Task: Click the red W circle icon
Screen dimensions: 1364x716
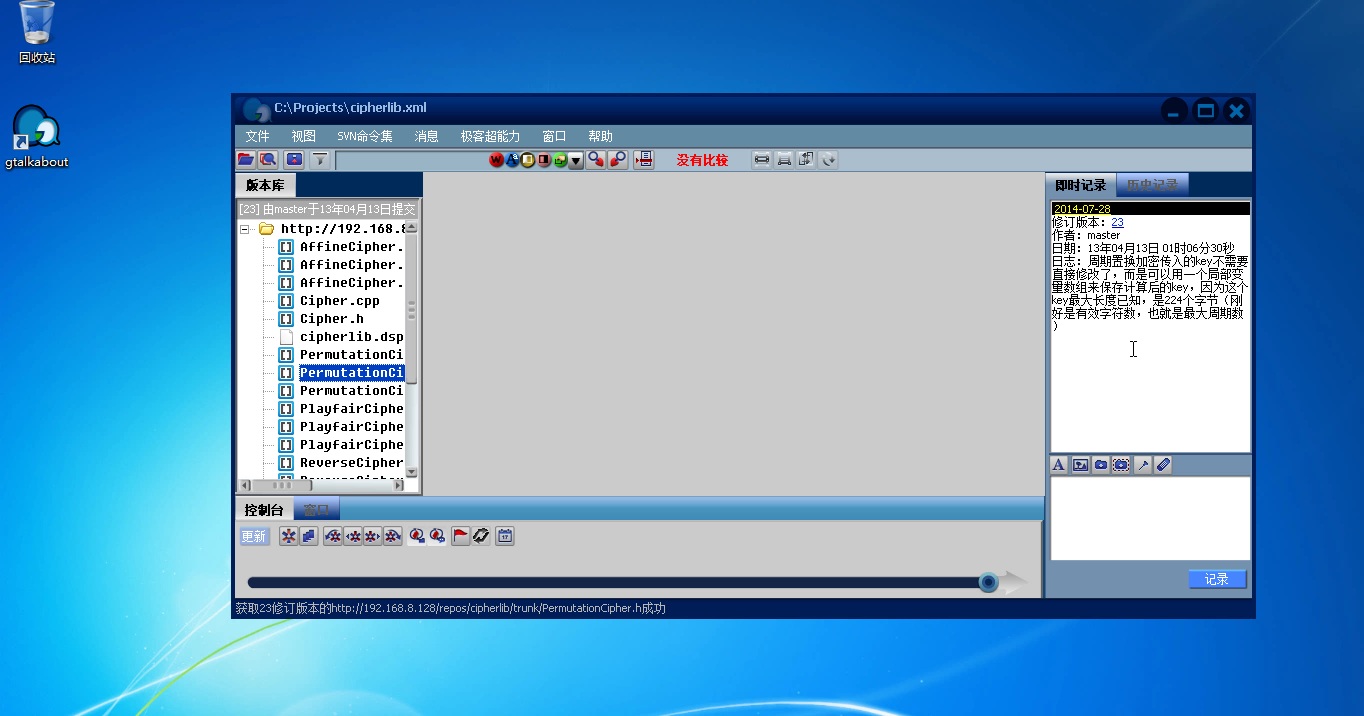Action: (x=497, y=160)
